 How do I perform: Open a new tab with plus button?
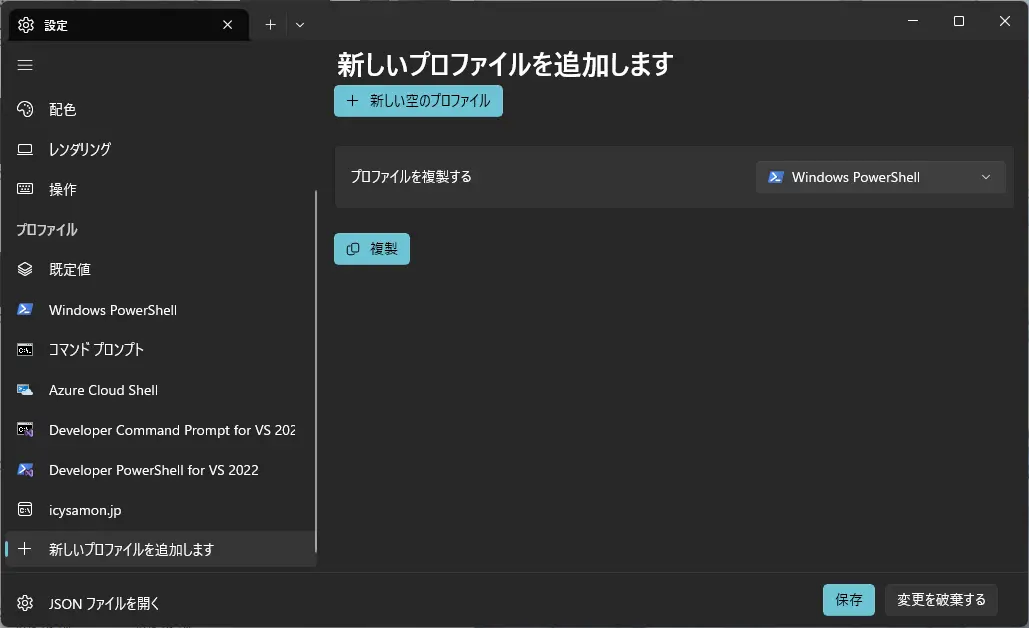270,25
